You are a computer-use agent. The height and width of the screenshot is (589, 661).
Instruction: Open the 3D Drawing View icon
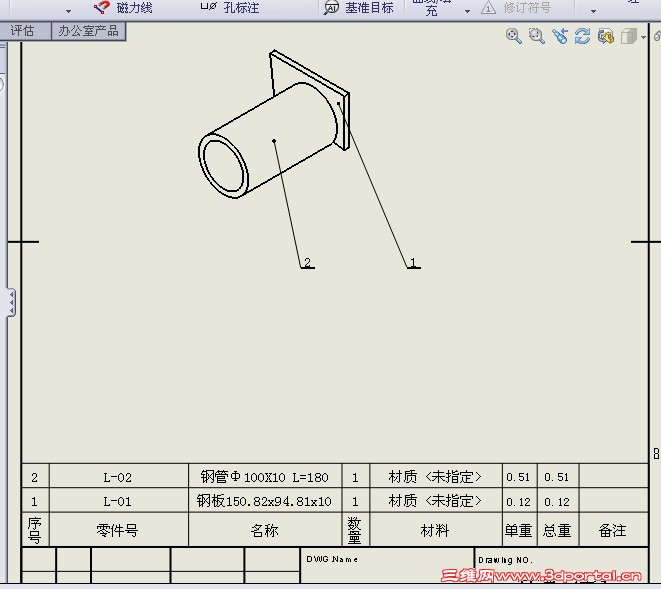[x=606, y=36]
